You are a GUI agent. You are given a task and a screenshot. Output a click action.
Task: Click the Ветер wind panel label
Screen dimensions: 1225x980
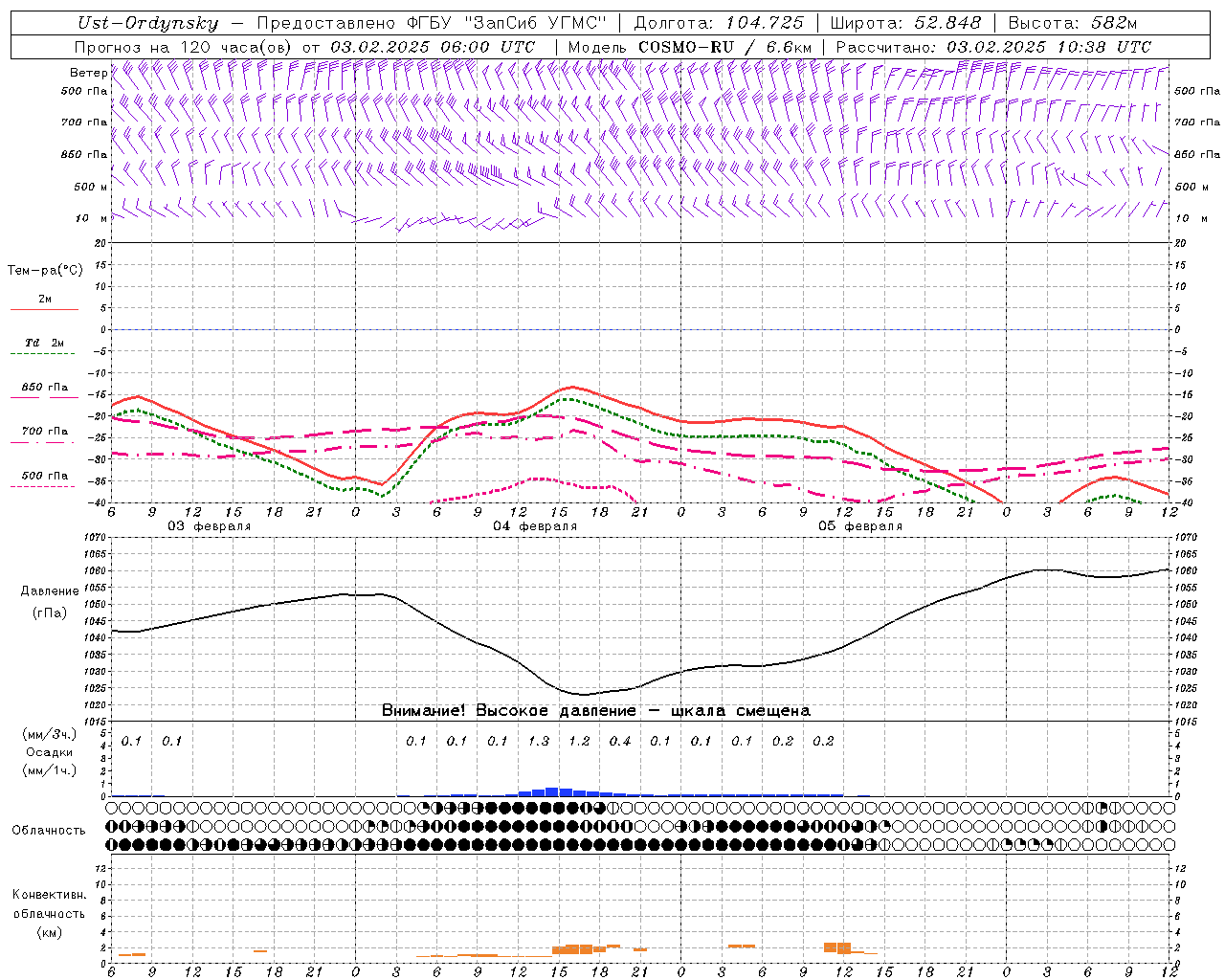88,73
